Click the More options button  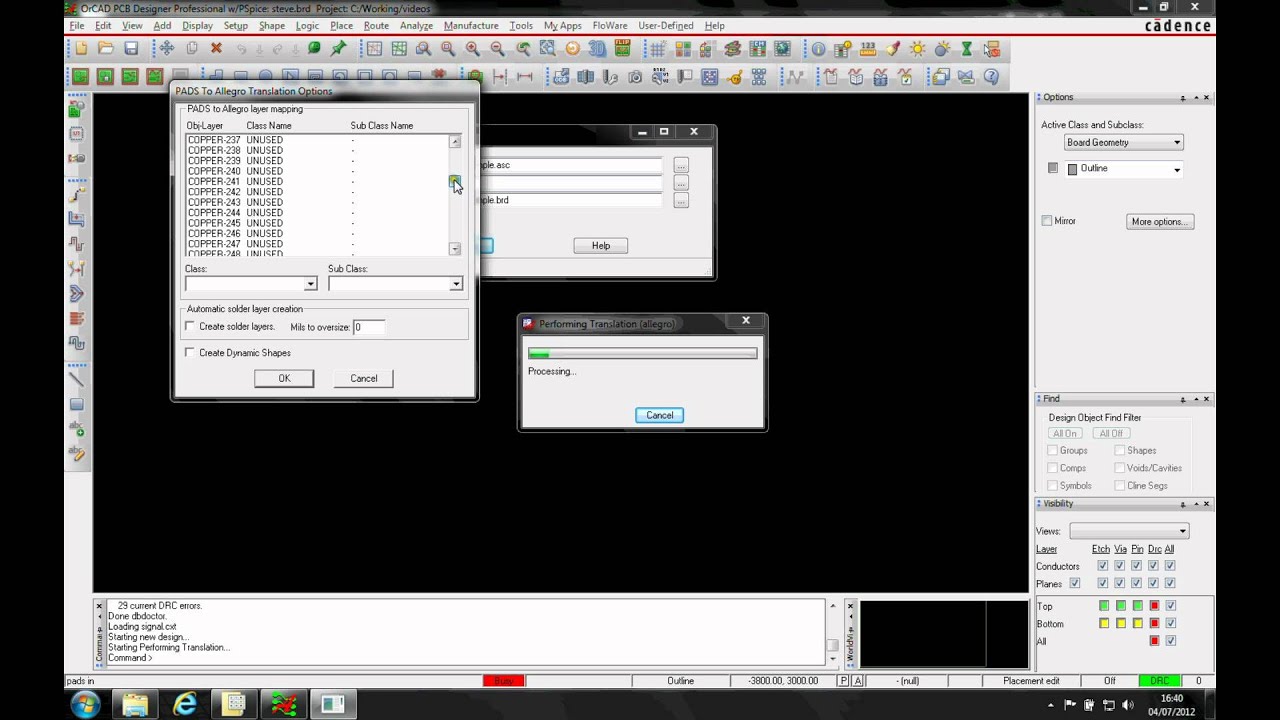coord(1160,222)
